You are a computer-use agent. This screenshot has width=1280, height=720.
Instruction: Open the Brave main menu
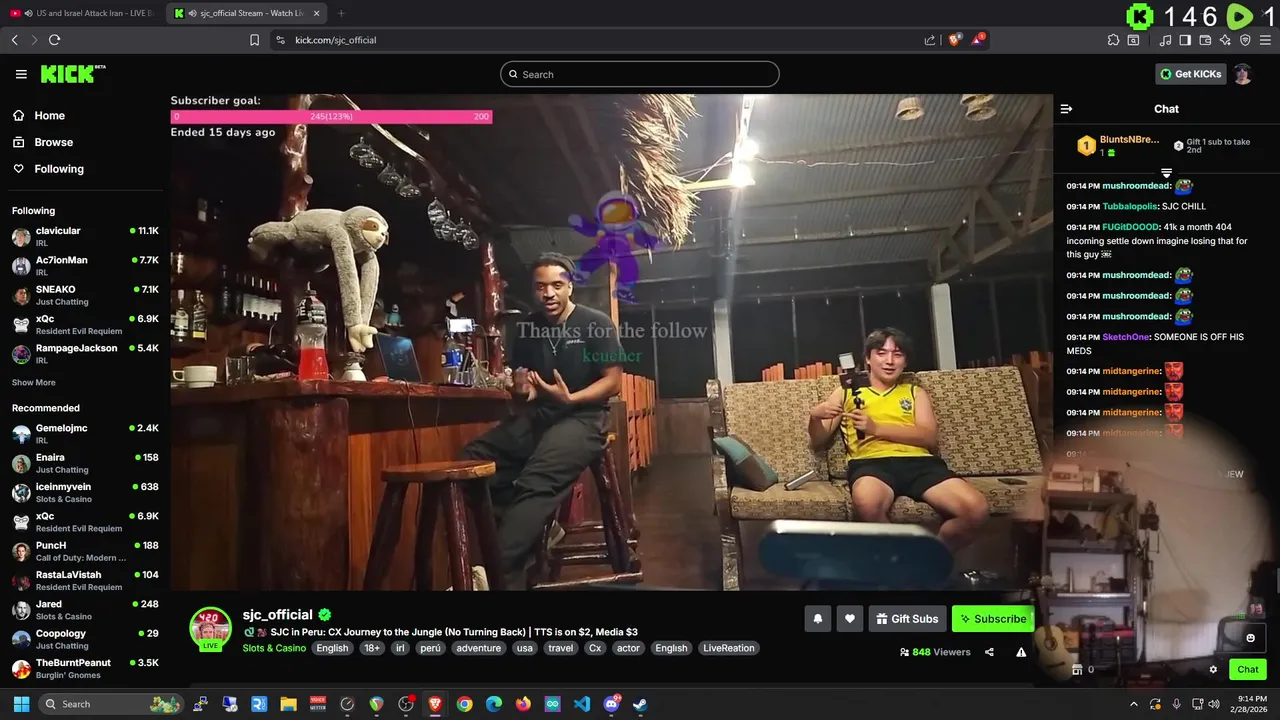coord(1266,40)
